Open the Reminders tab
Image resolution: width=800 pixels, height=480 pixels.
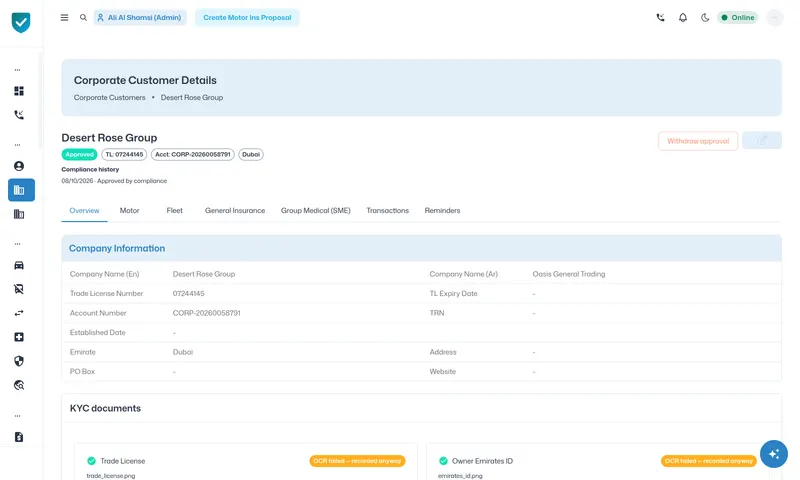442,211
